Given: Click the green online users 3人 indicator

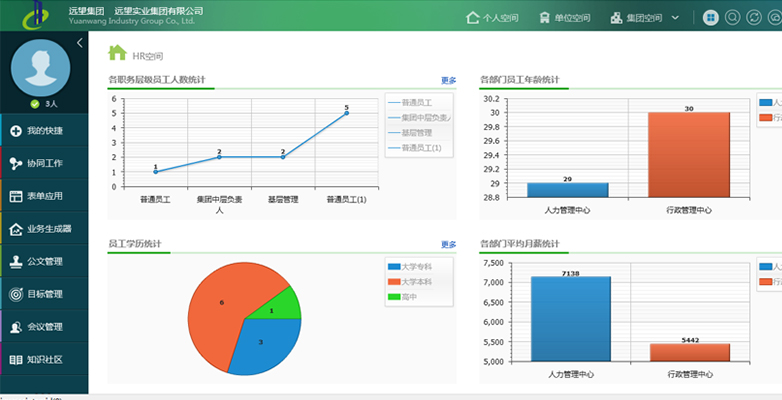Looking at the screenshot, I should (44, 103).
